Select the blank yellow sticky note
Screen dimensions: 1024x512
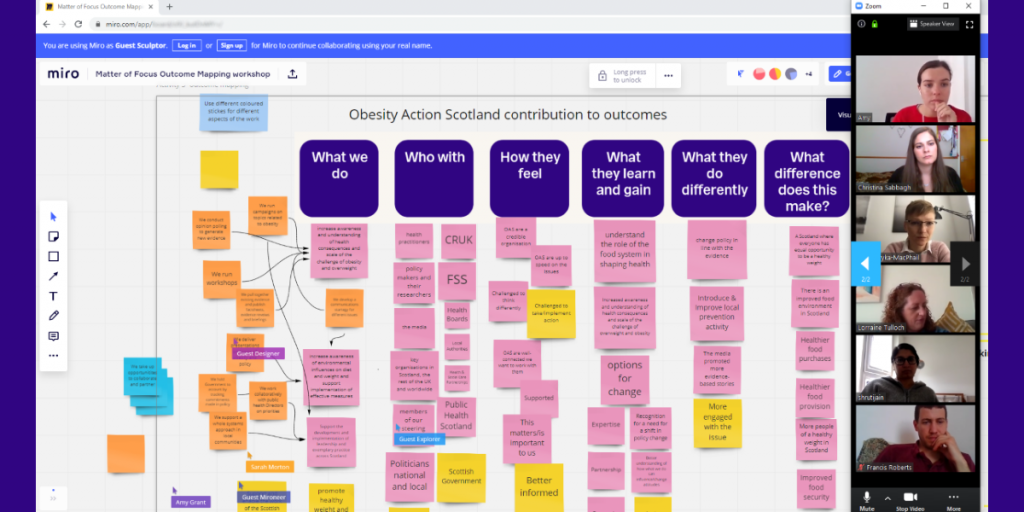(x=219, y=170)
